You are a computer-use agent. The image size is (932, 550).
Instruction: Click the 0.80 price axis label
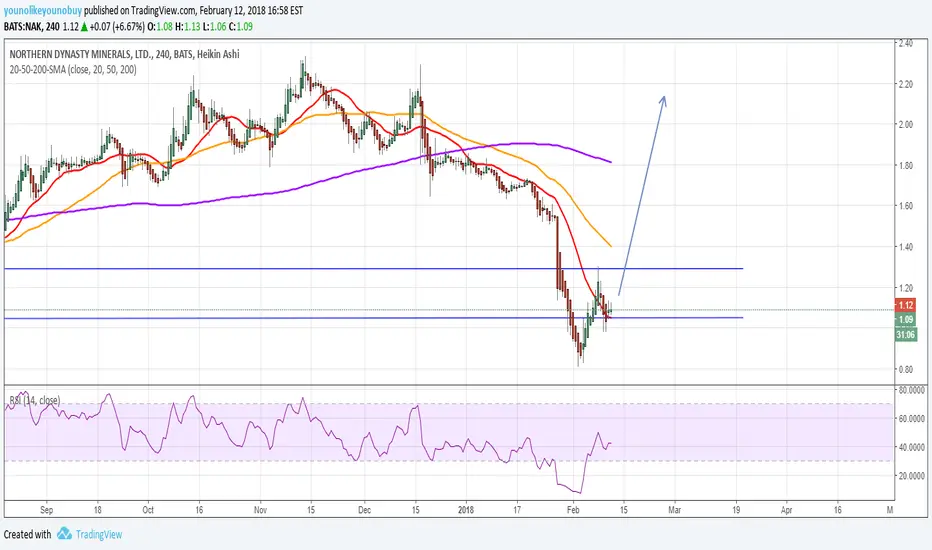[x=905, y=369]
